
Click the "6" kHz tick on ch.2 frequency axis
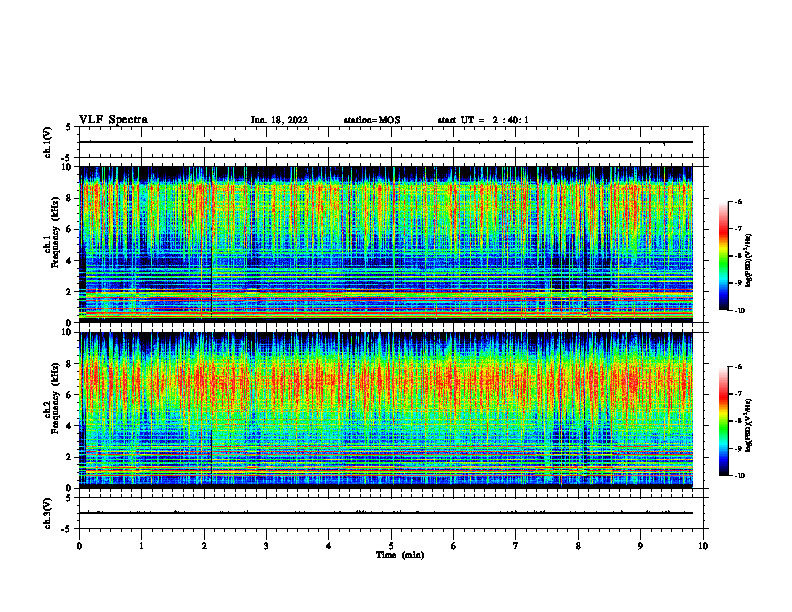tap(71, 395)
